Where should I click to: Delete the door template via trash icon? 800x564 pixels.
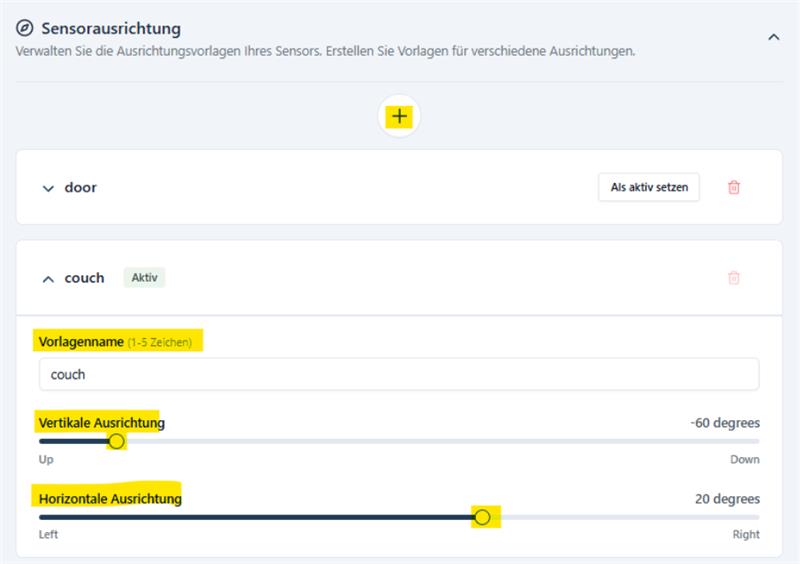coord(734,187)
